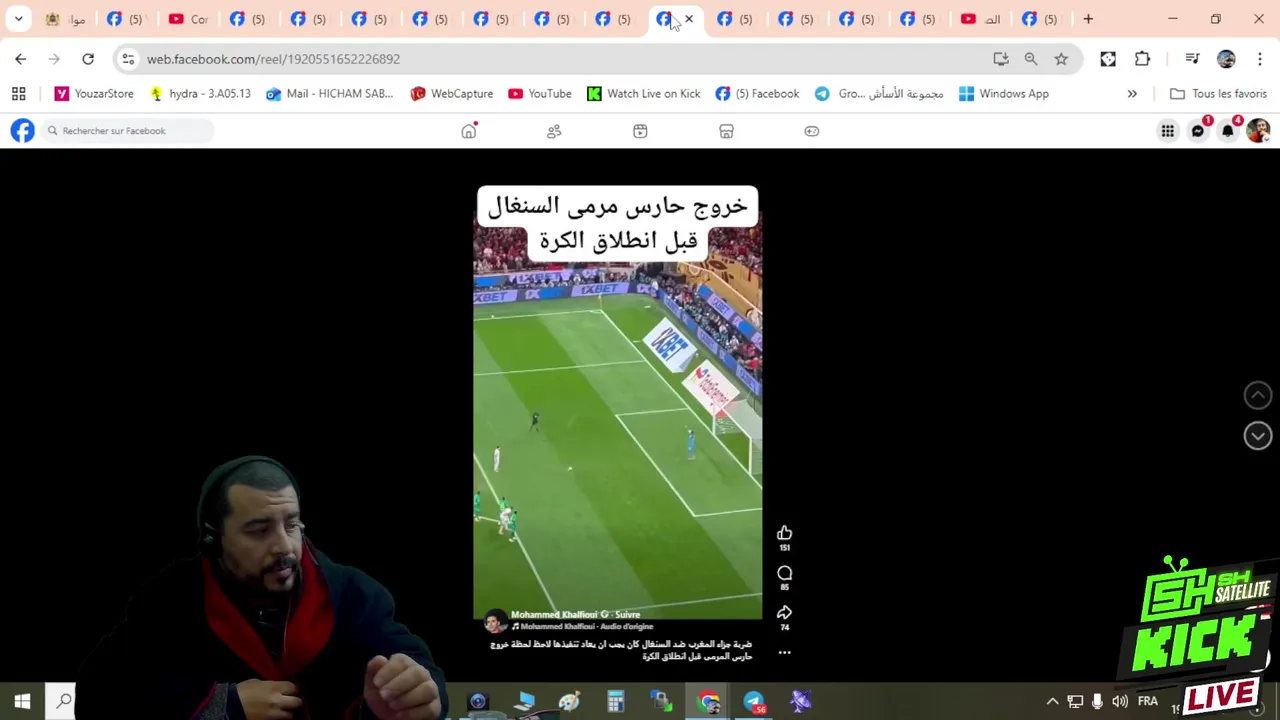Viewport: 1280px width, 720px height.
Task: Open Telegram from the taskbar
Action: tap(754, 701)
